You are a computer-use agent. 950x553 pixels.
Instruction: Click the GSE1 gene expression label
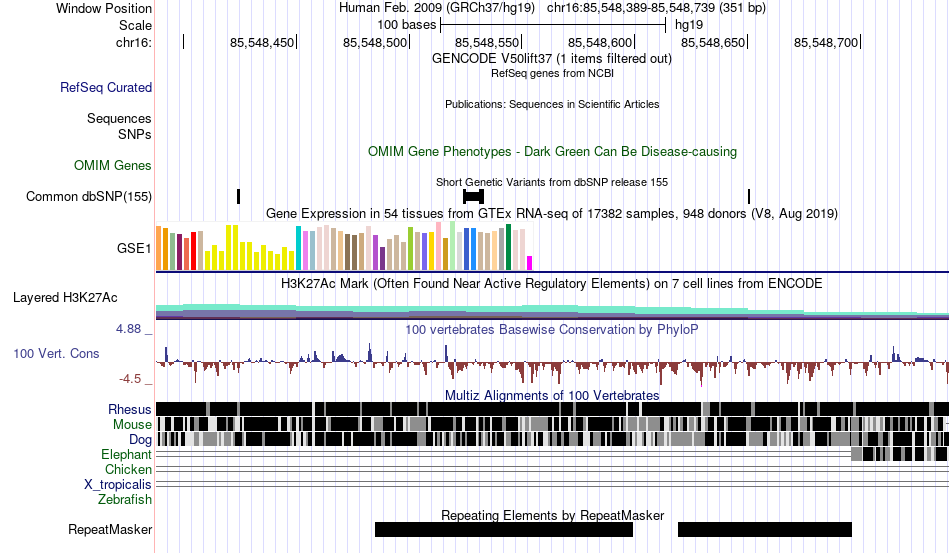(x=135, y=248)
